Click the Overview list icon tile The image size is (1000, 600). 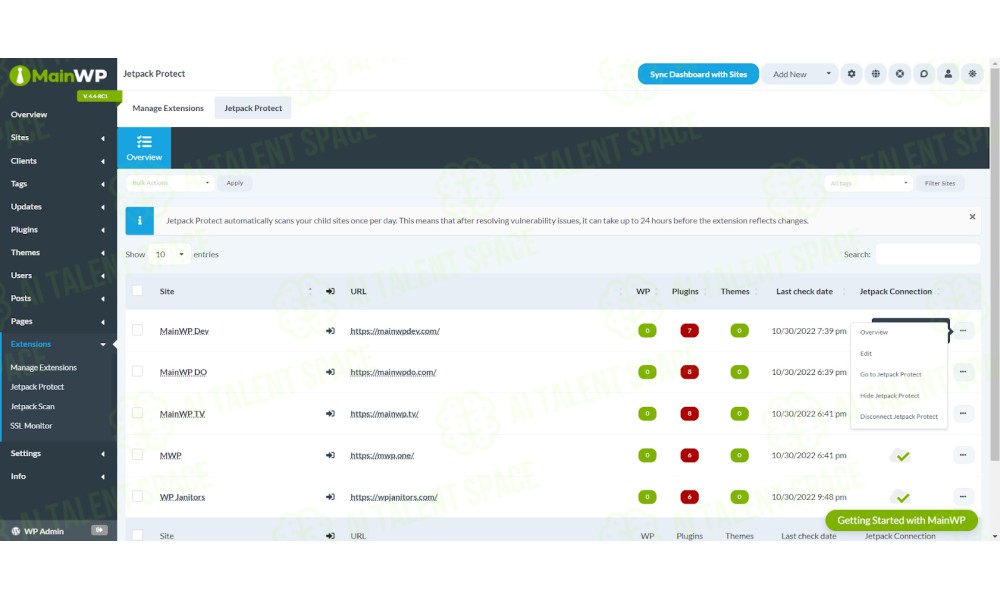point(144,148)
